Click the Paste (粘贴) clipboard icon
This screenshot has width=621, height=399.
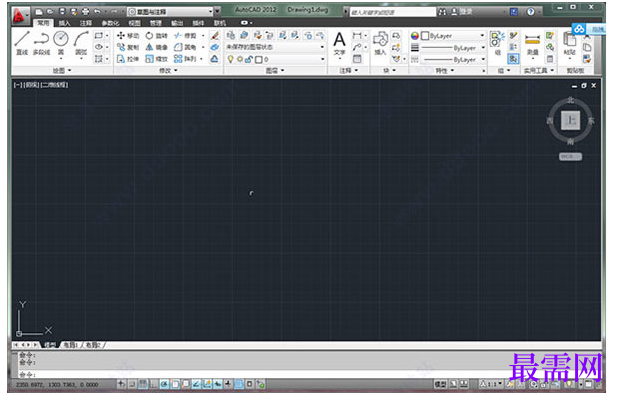(x=570, y=44)
